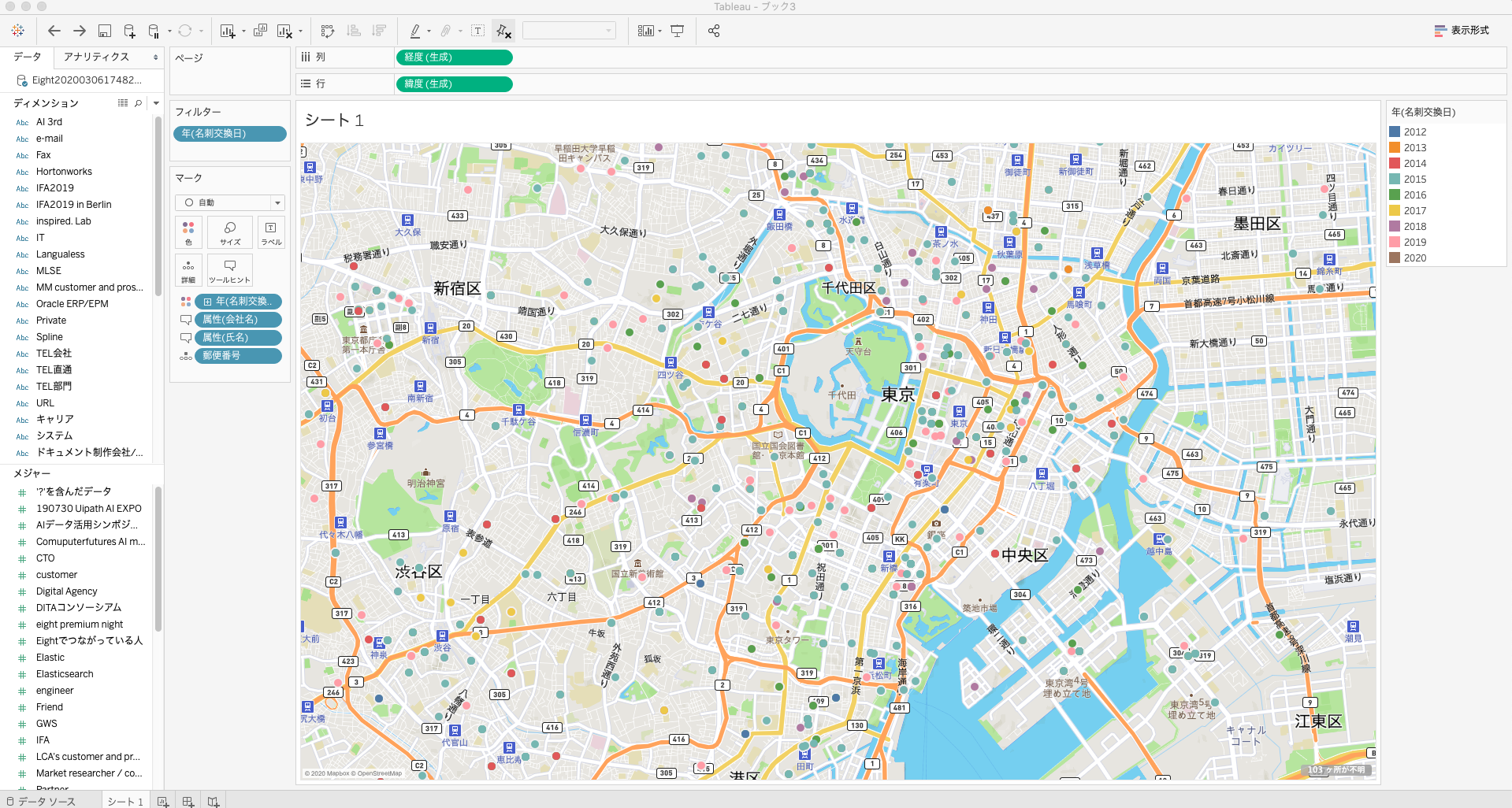Image resolution: width=1512 pixels, height=808 pixels.
Task: Expand the undo history dropdown arrow
Action: point(202,31)
